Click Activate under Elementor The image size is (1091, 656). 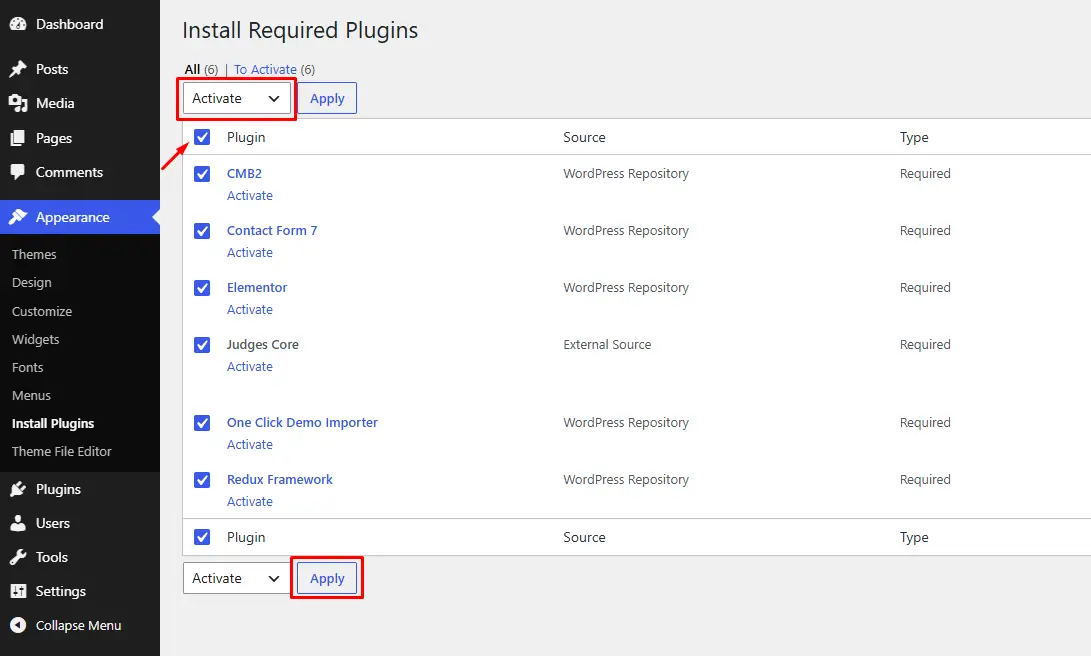[250, 310]
